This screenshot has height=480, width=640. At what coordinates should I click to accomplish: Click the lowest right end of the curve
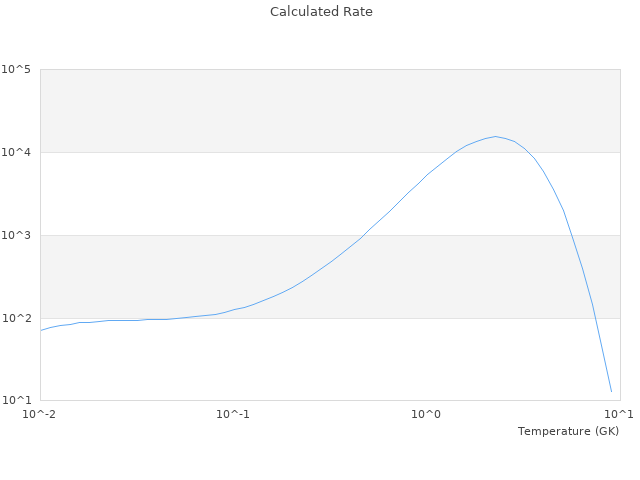coord(611,391)
